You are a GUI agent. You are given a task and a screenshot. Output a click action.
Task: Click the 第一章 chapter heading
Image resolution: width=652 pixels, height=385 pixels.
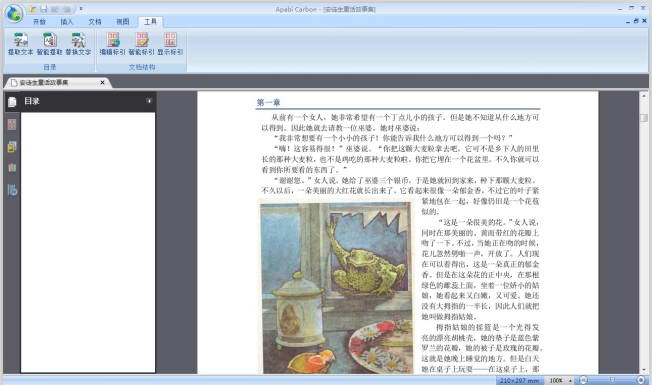click(268, 102)
